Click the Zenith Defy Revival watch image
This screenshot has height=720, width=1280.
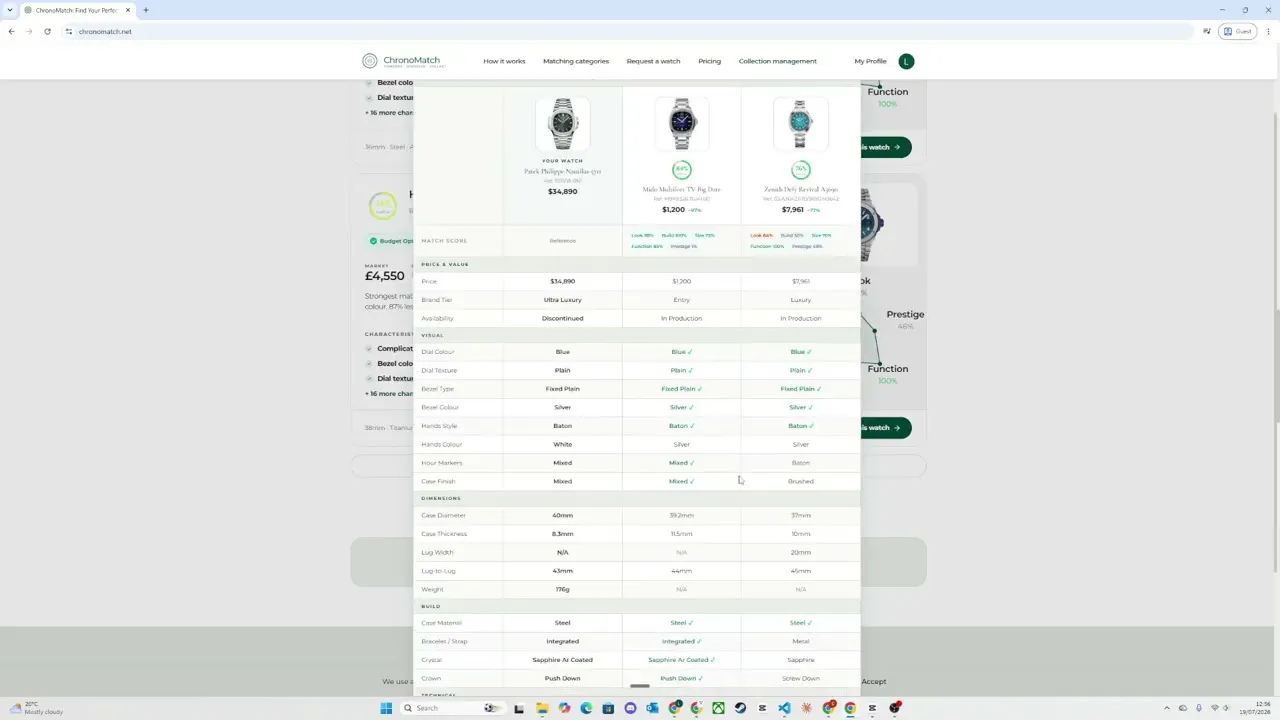click(800, 124)
